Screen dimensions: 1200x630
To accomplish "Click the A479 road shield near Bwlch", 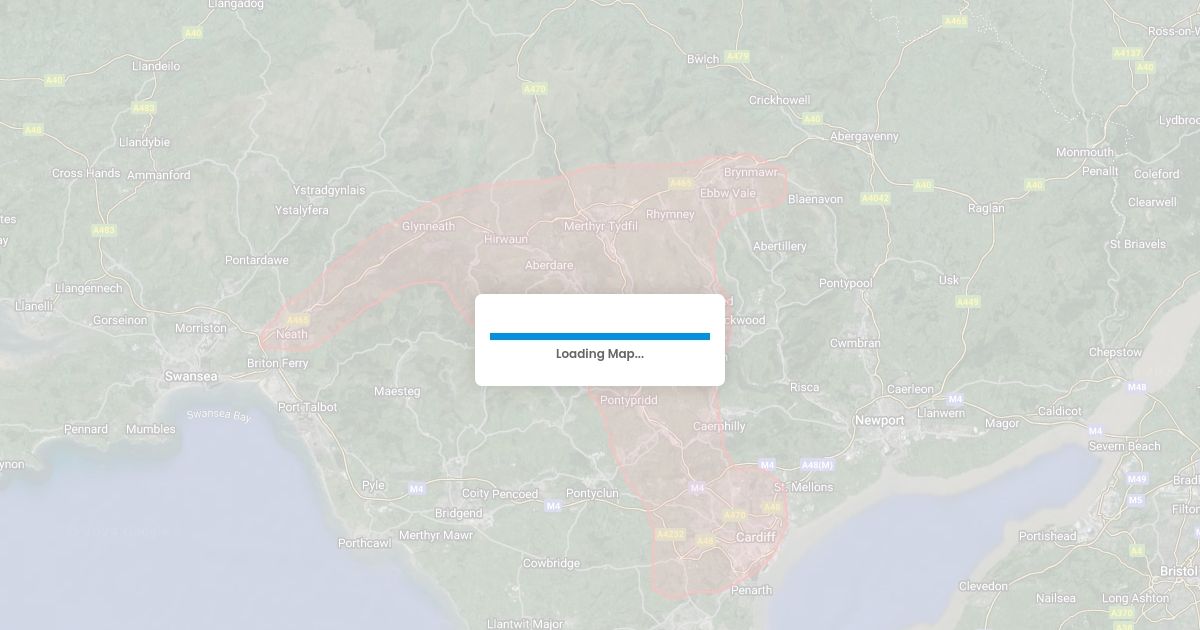I will pyautogui.click(x=737, y=56).
